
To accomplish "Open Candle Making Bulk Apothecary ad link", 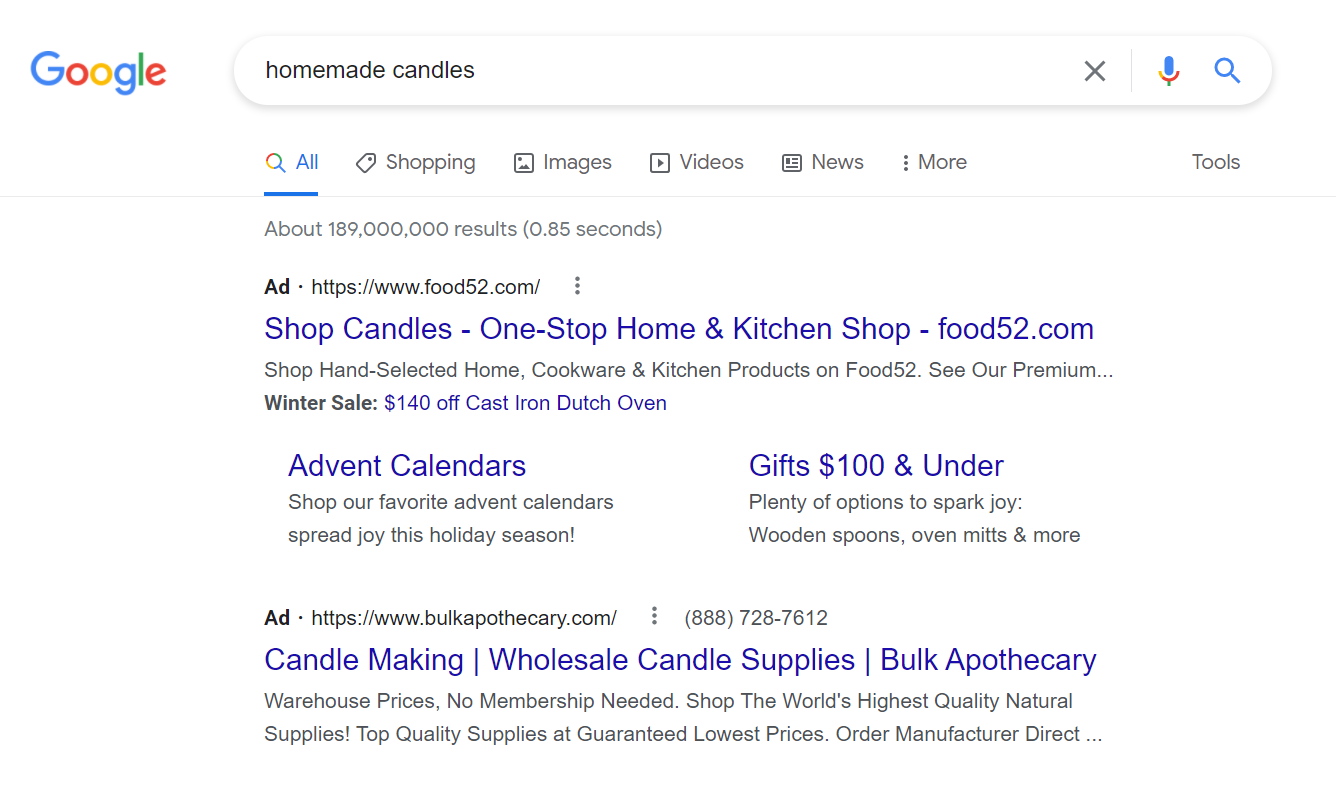I will click(x=680, y=660).
